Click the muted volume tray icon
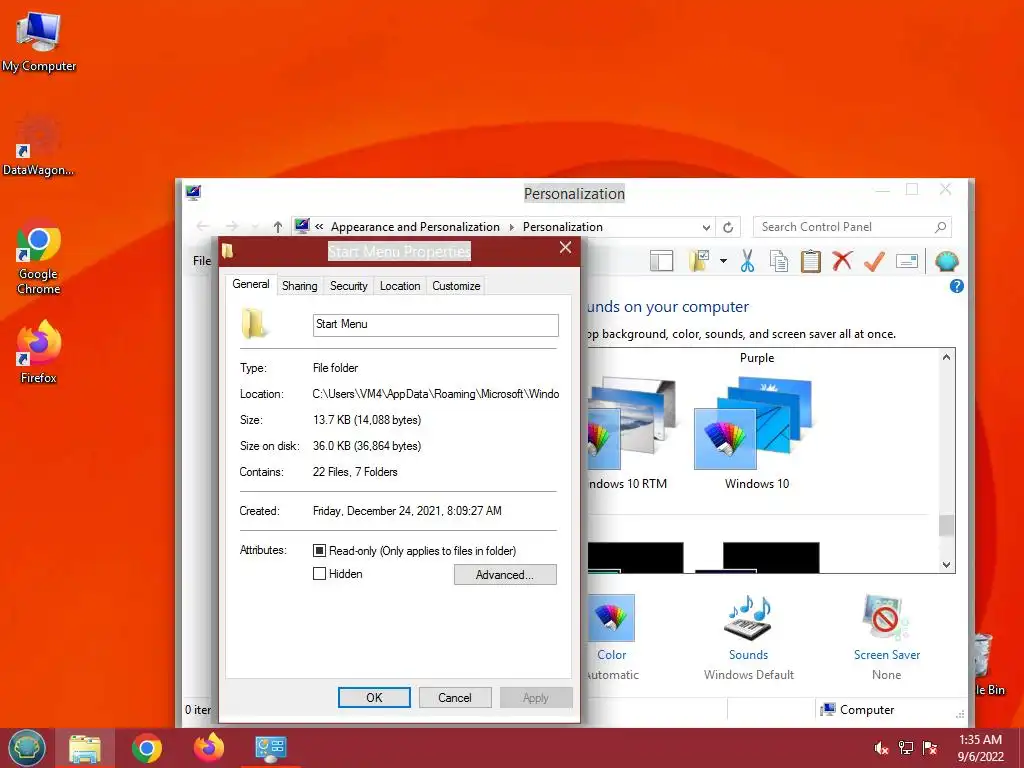Image resolution: width=1024 pixels, height=768 pixels. pyautogui.click(x=881, y=748)
